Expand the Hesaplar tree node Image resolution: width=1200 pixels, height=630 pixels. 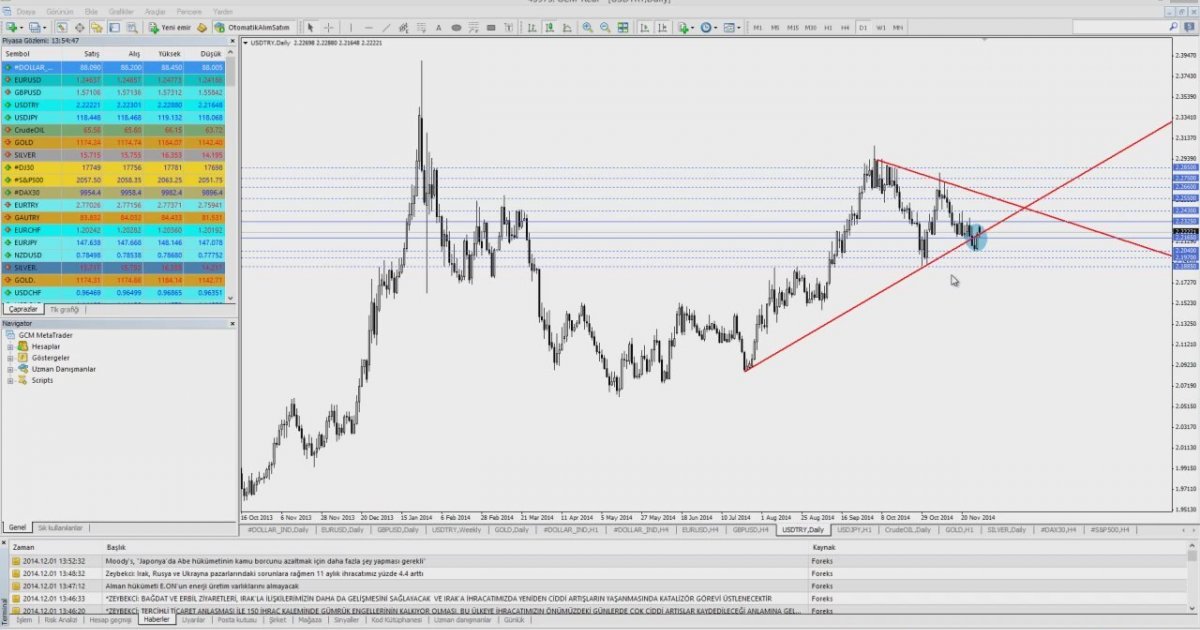pyautogui.click(x=9, y=346)
